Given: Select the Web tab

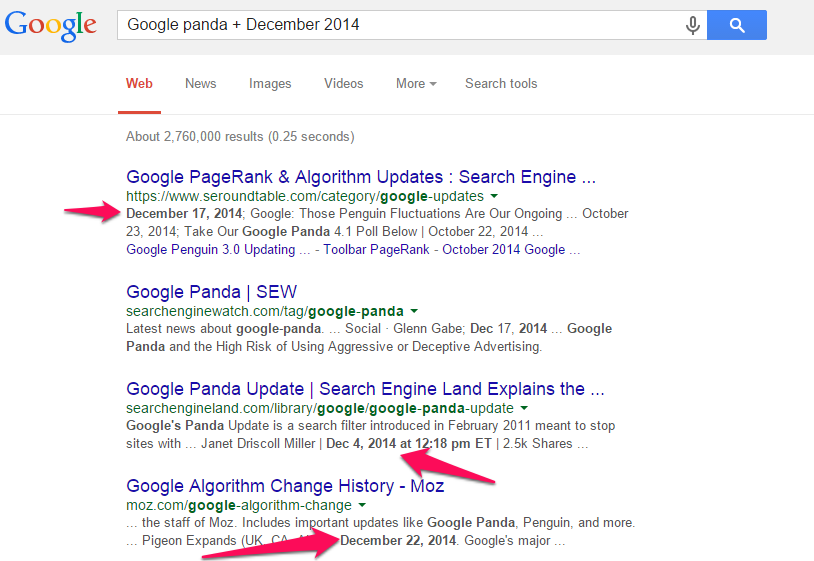Looking at the screenshot, I should (139, 84).
